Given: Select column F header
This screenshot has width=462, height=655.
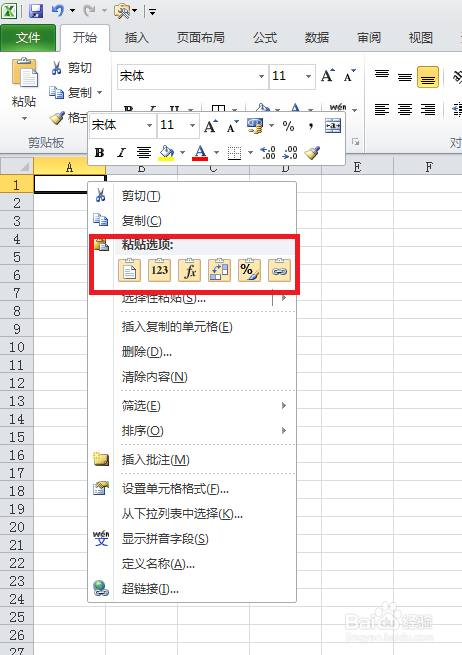Looking at the screenshot, I should click(x=428, y=167).
